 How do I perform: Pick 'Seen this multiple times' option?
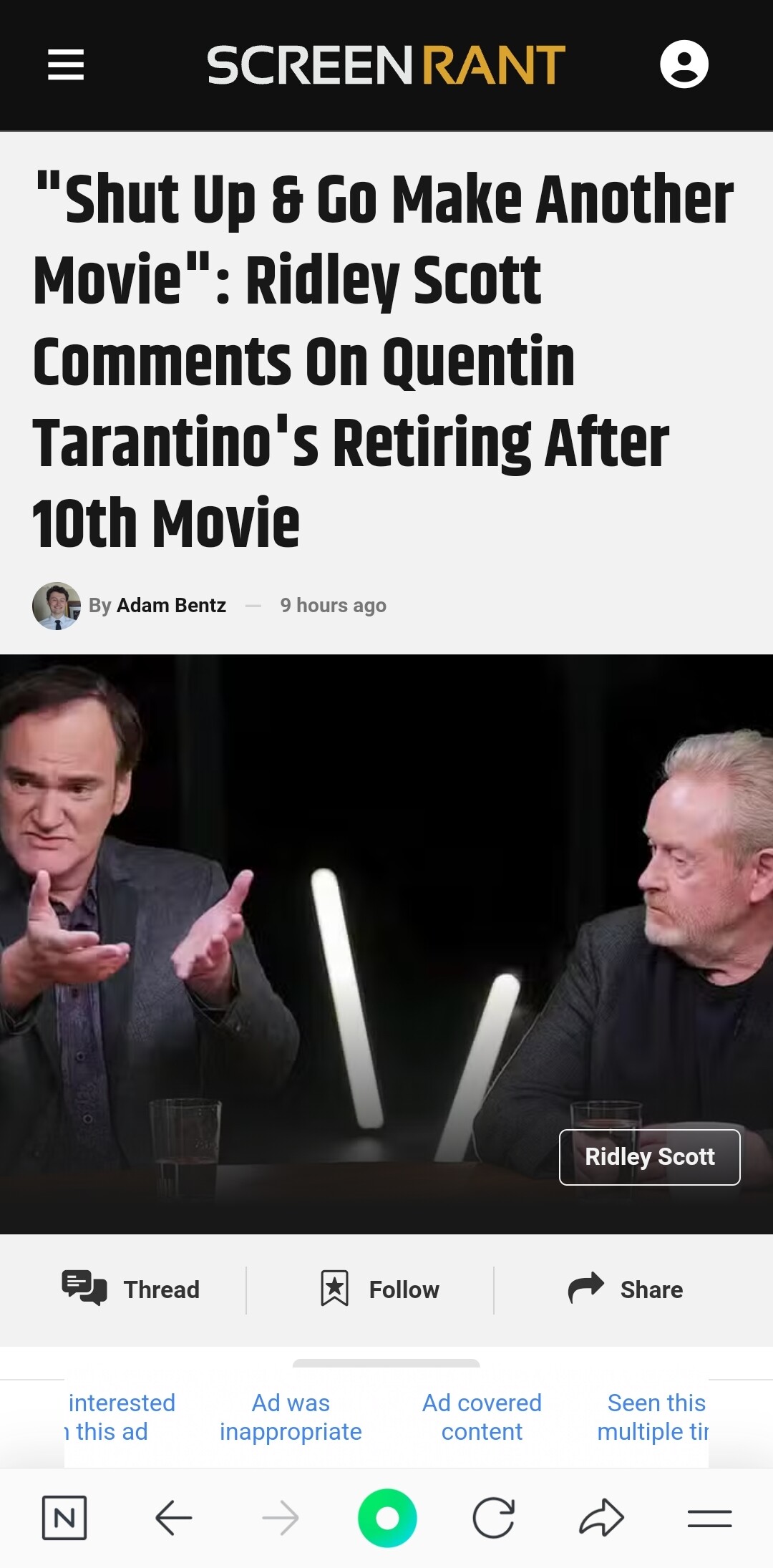[653, 1417]
